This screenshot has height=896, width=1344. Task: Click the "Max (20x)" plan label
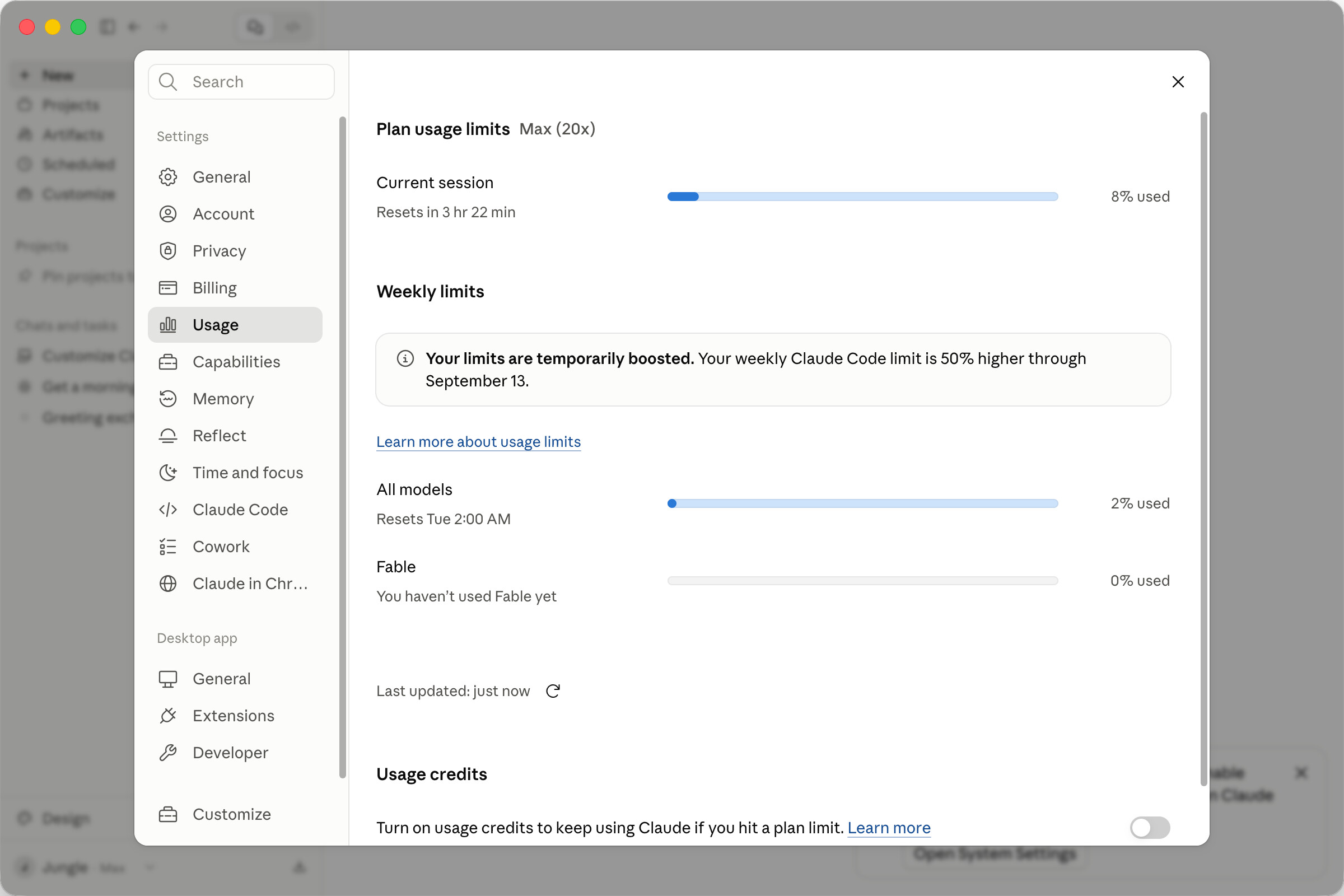click(x=557, y=129)
